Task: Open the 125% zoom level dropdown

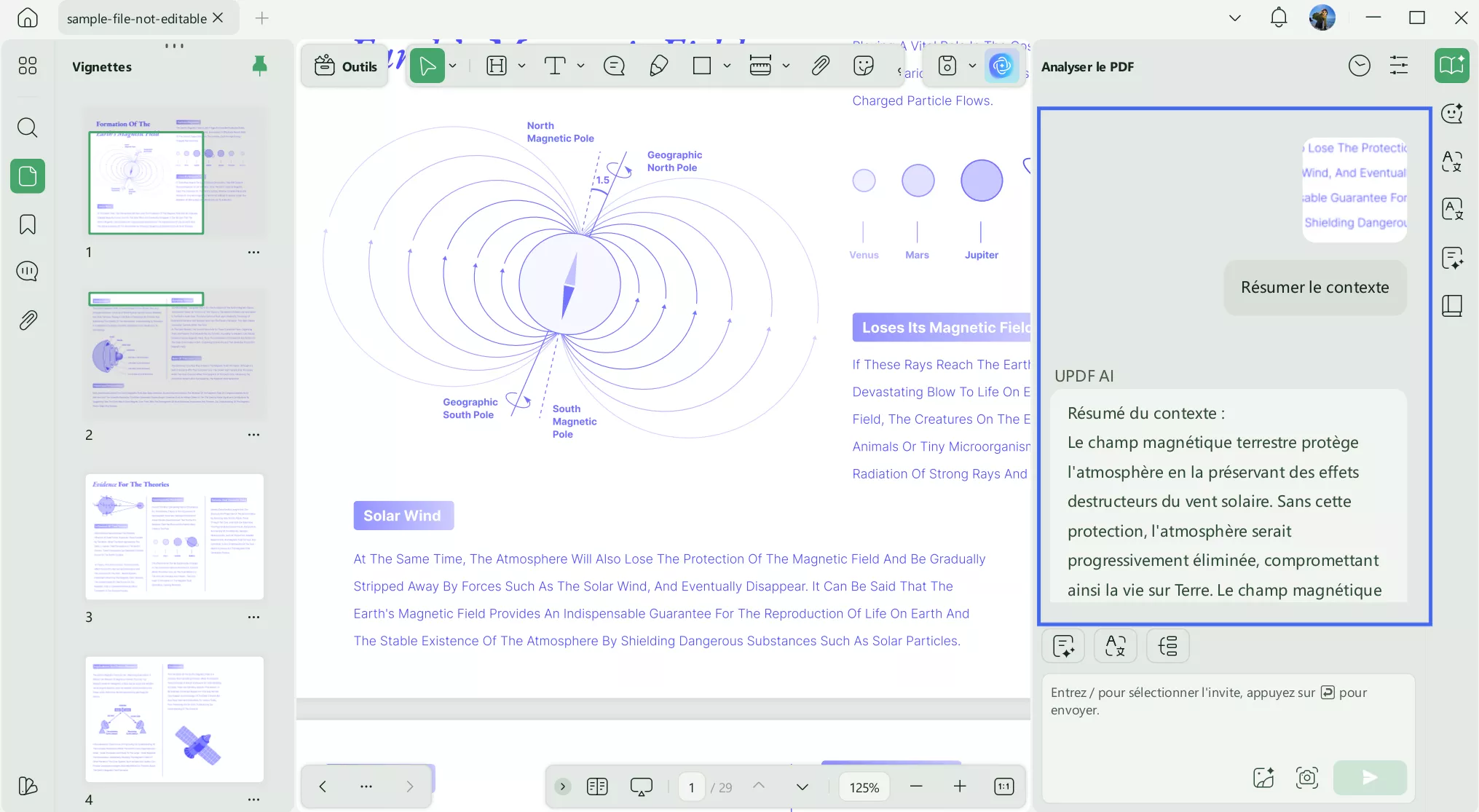Action: (x=864, y=787)
